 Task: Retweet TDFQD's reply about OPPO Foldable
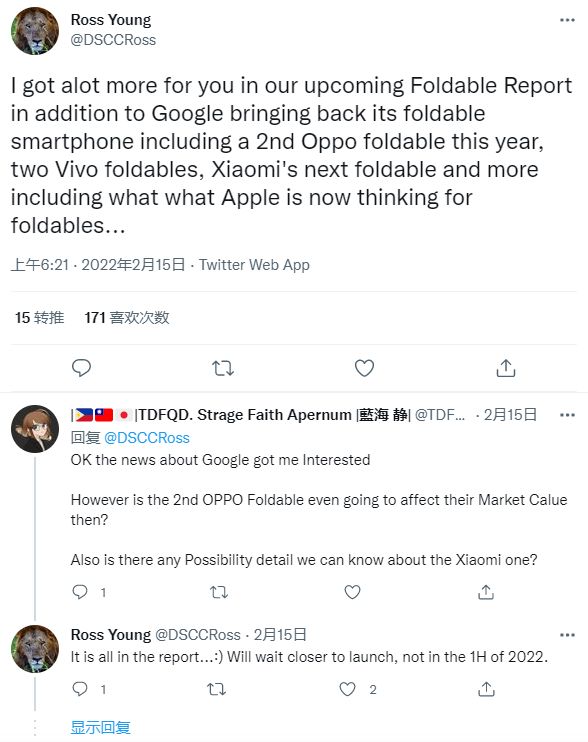pos(219,592)
